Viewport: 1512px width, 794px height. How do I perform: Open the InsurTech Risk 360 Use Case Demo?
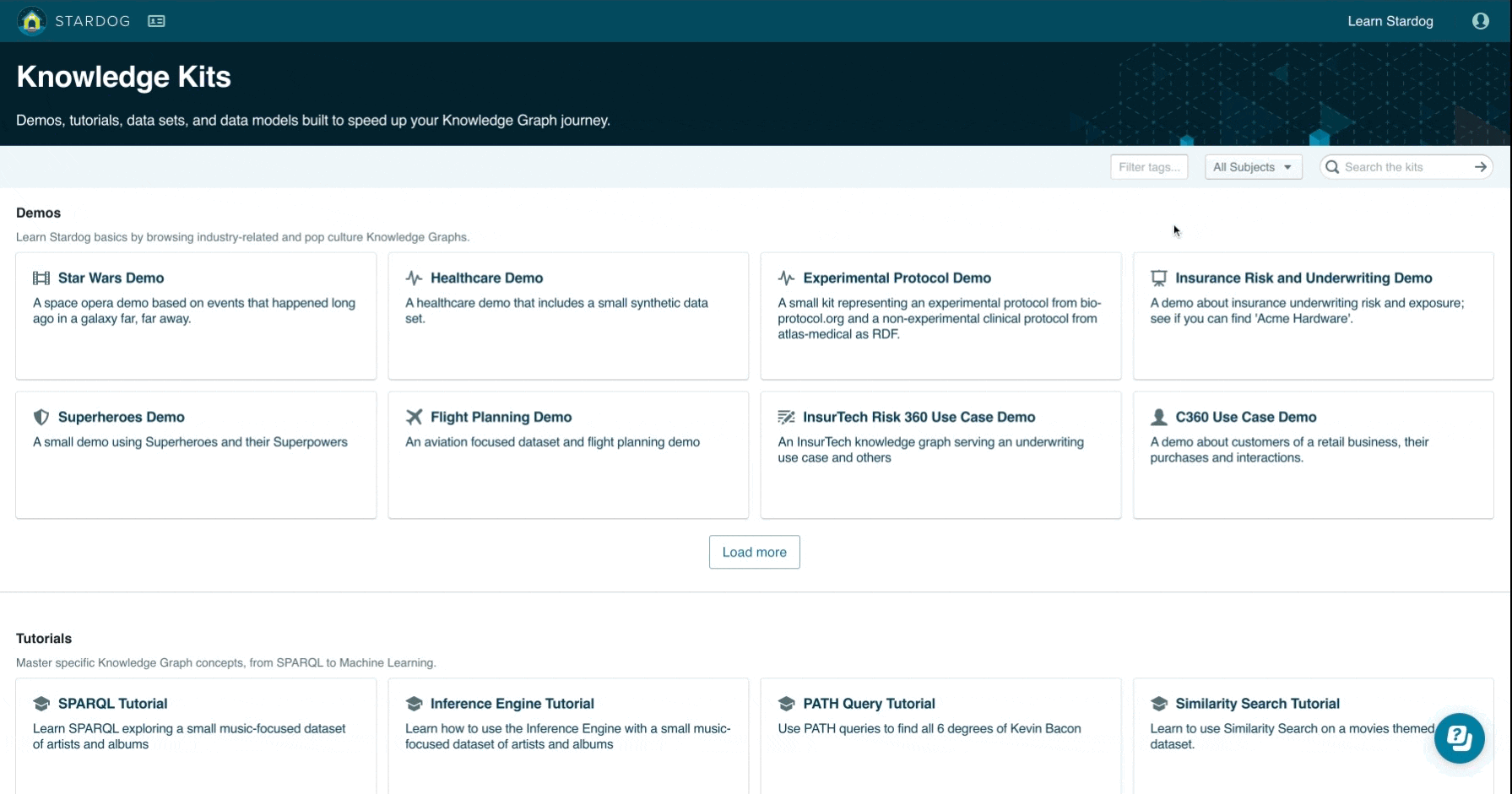coord(919,417)
